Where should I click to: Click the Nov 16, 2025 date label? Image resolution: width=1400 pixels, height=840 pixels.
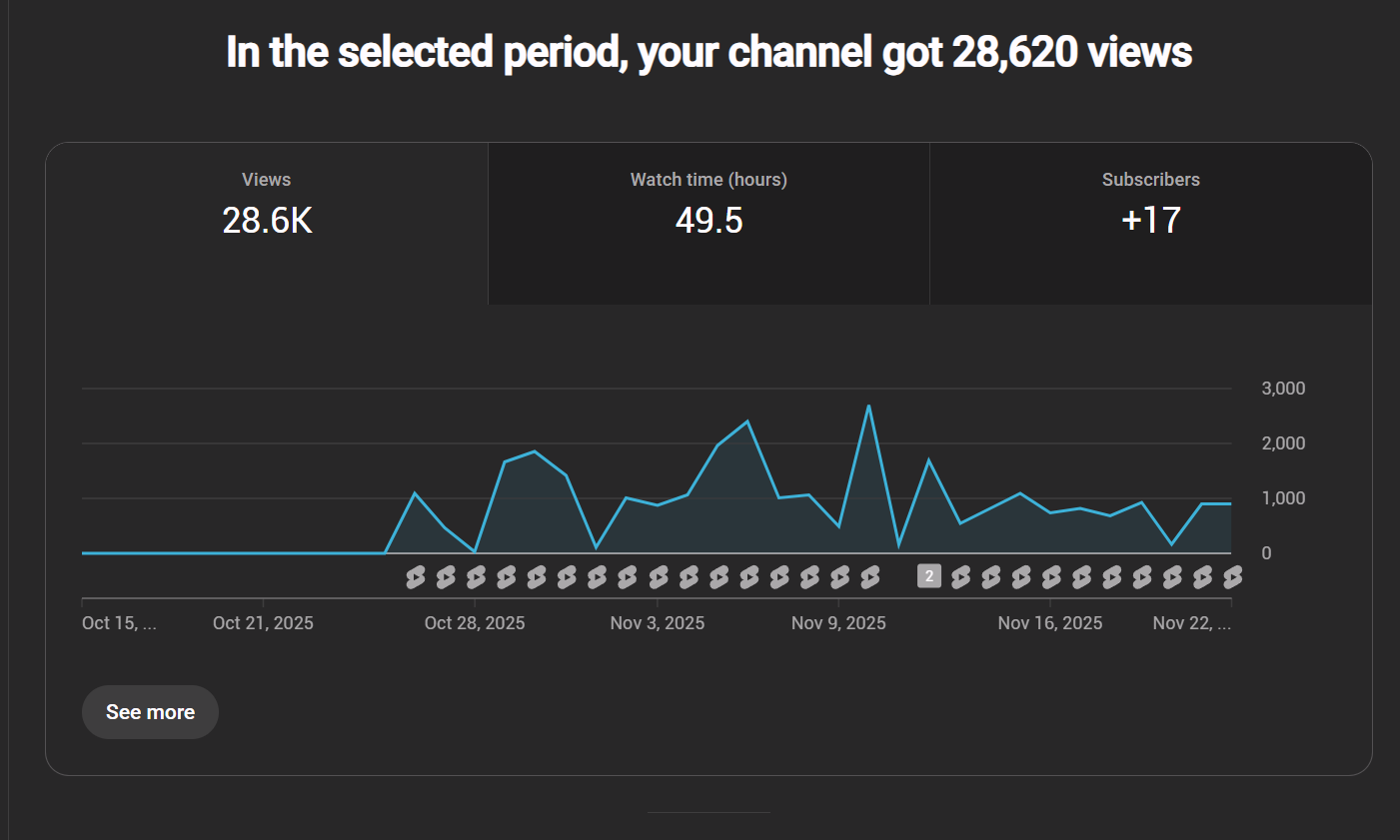(1049, 623)
